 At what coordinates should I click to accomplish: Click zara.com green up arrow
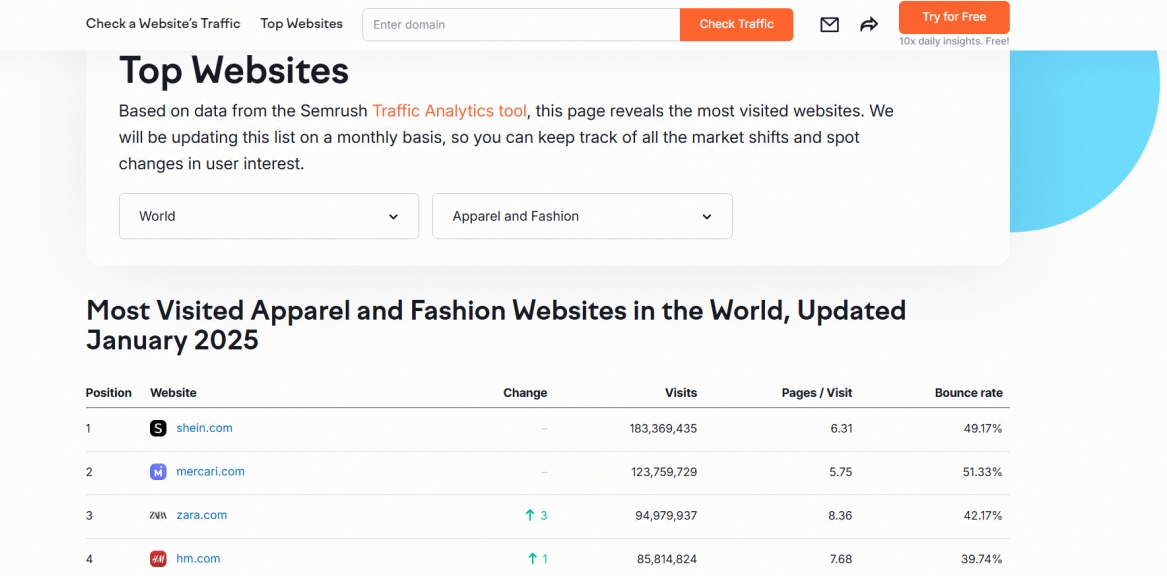point(530,516)
